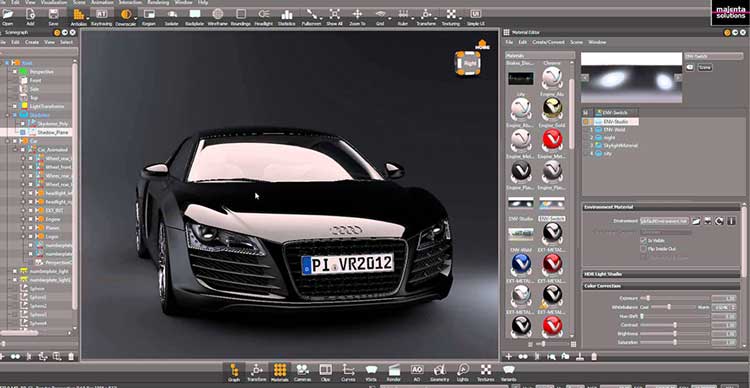This screenshot has height=388, width=750.
Task: Open the Ruler dropdown arrow
Action: click(x=413, y=18)
